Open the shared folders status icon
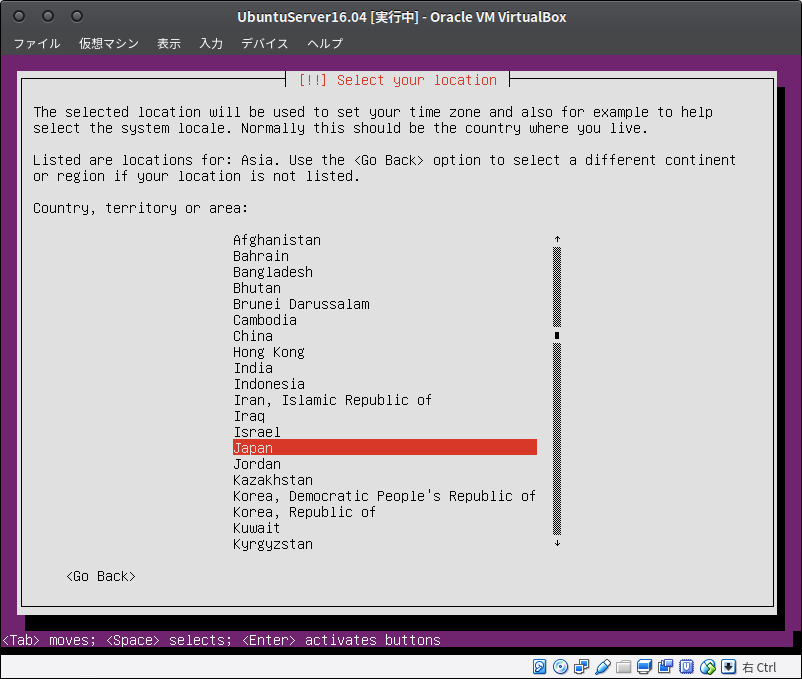The image size is (802, 679). tap(623, 667)
